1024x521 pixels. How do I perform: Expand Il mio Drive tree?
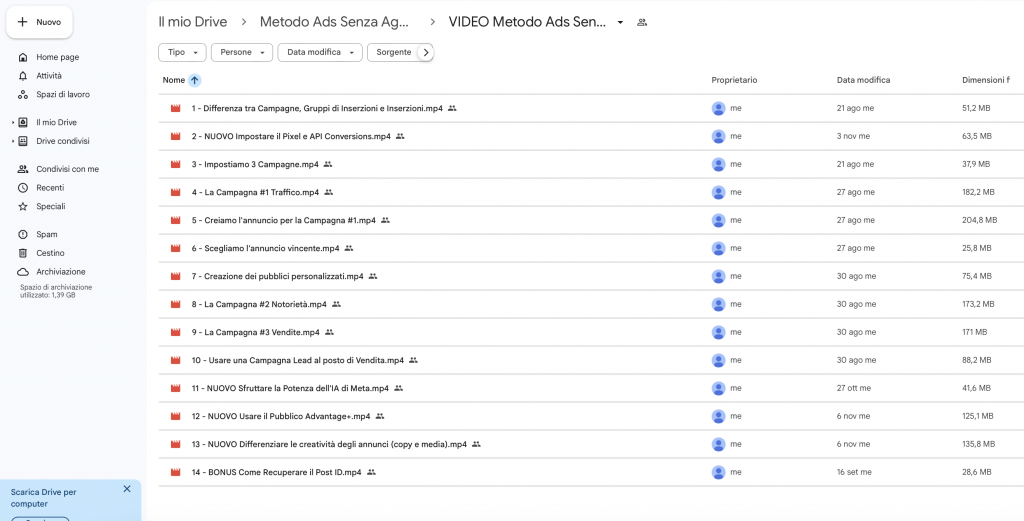click(13, 123)
